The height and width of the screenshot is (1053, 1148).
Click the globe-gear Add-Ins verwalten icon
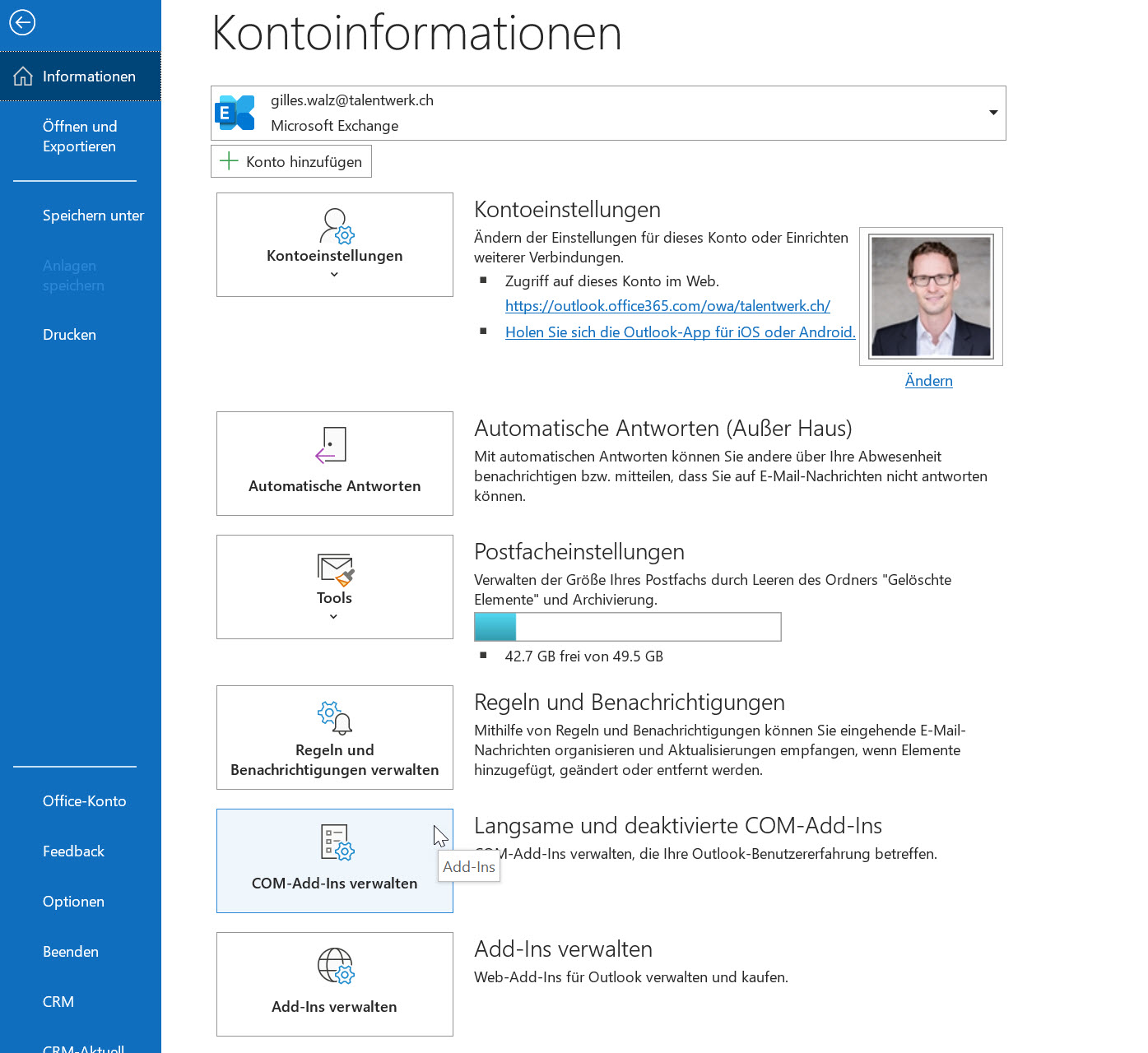(x=336, y=966)
